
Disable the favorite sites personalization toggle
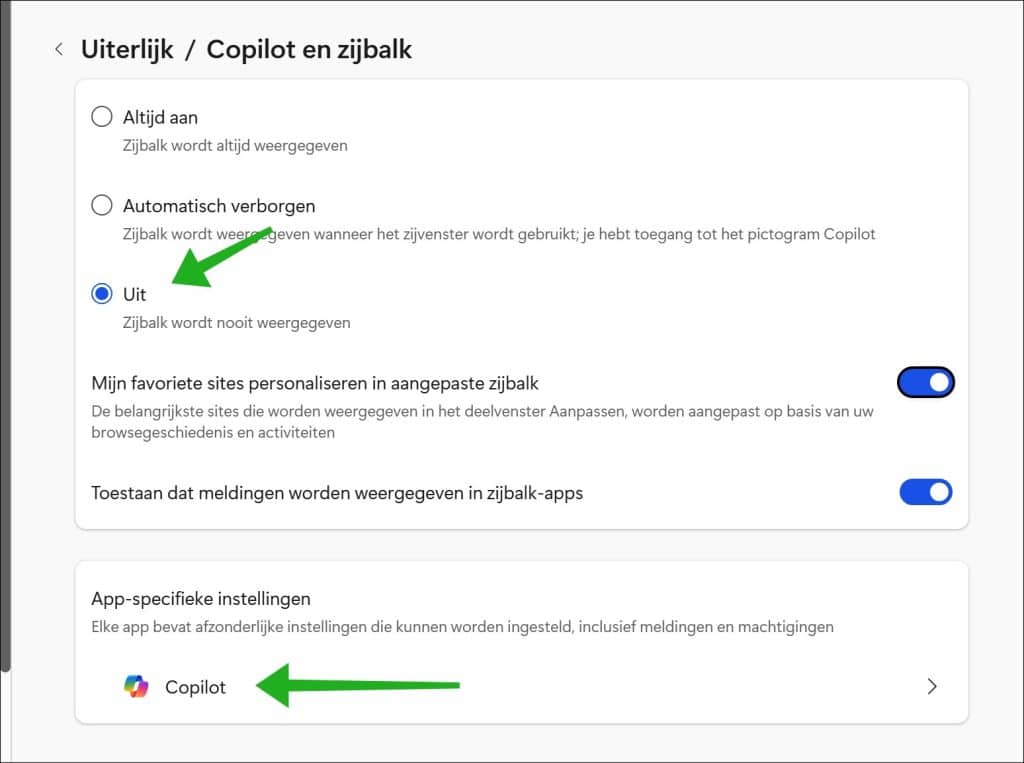[925, 382]
